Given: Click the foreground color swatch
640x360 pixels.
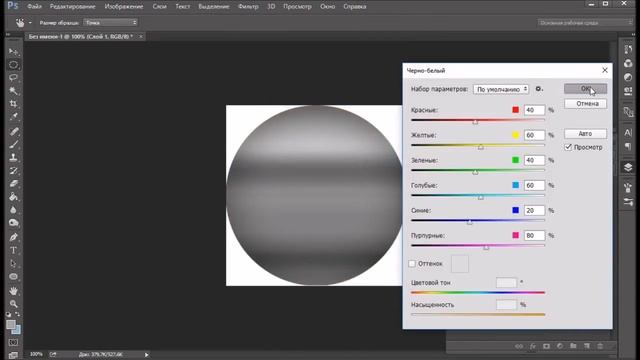Looking at the screenshot, I should click(x=11, y=324).
